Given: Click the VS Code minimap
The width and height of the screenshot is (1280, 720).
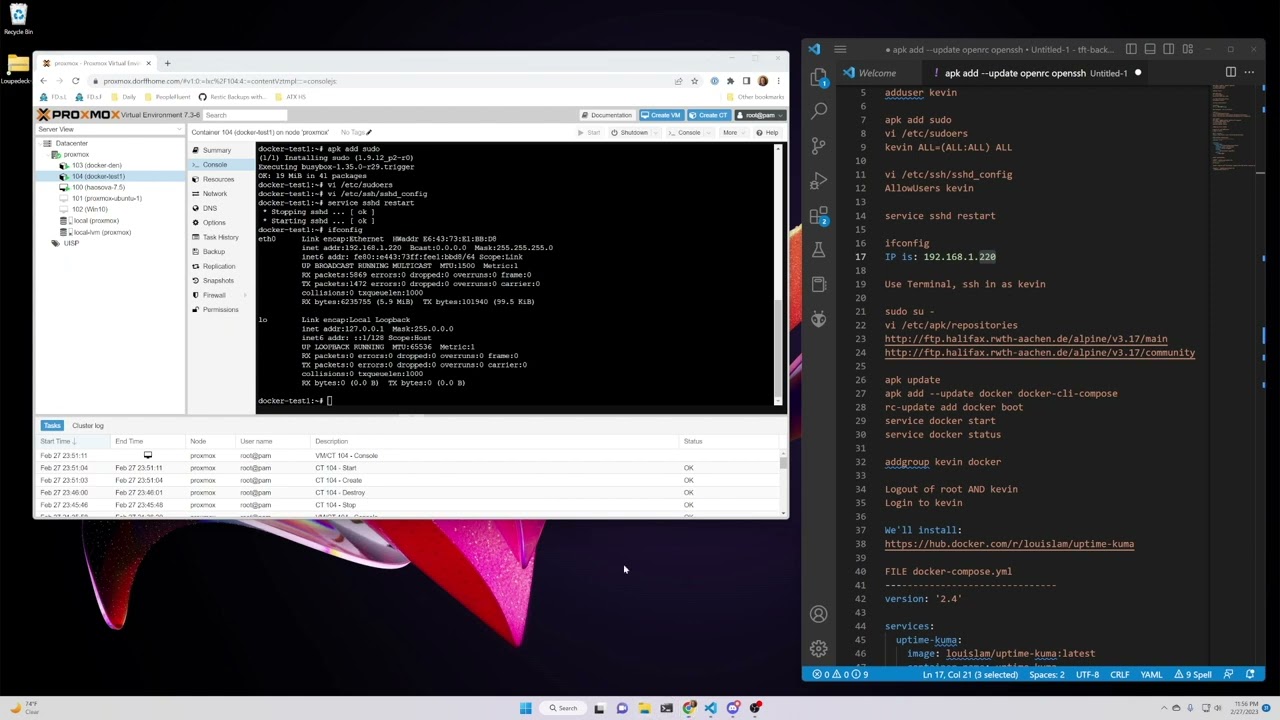Looking at the screenshot, I should pyautogui.click(x=1231, y=130).
